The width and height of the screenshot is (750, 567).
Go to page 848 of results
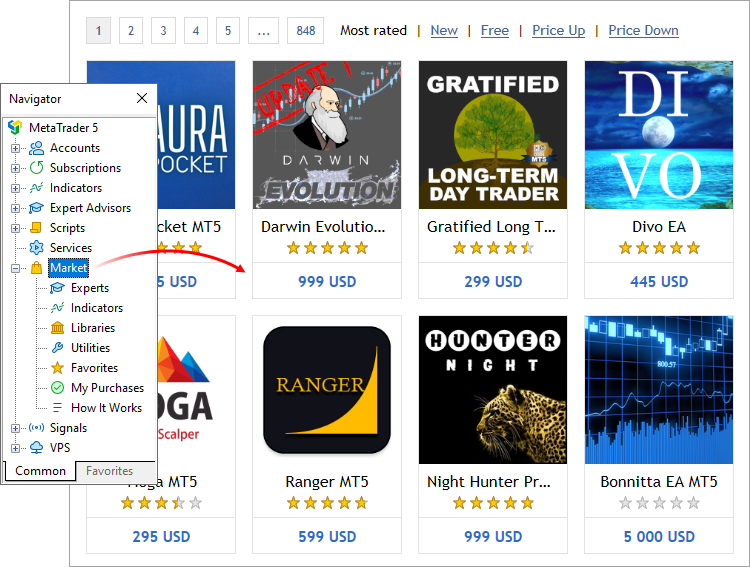tap(306, 31)
